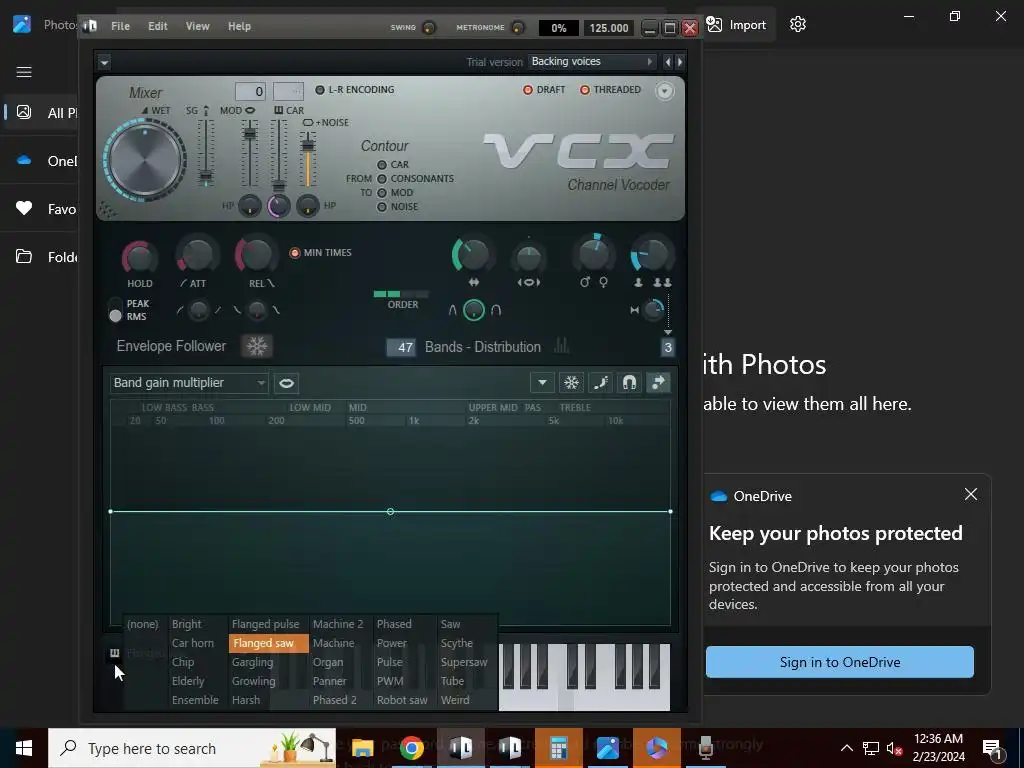Click the Folders icon in Photos sidebar
The width and height of the screenshot is (1024, 768).
point(24,256)
